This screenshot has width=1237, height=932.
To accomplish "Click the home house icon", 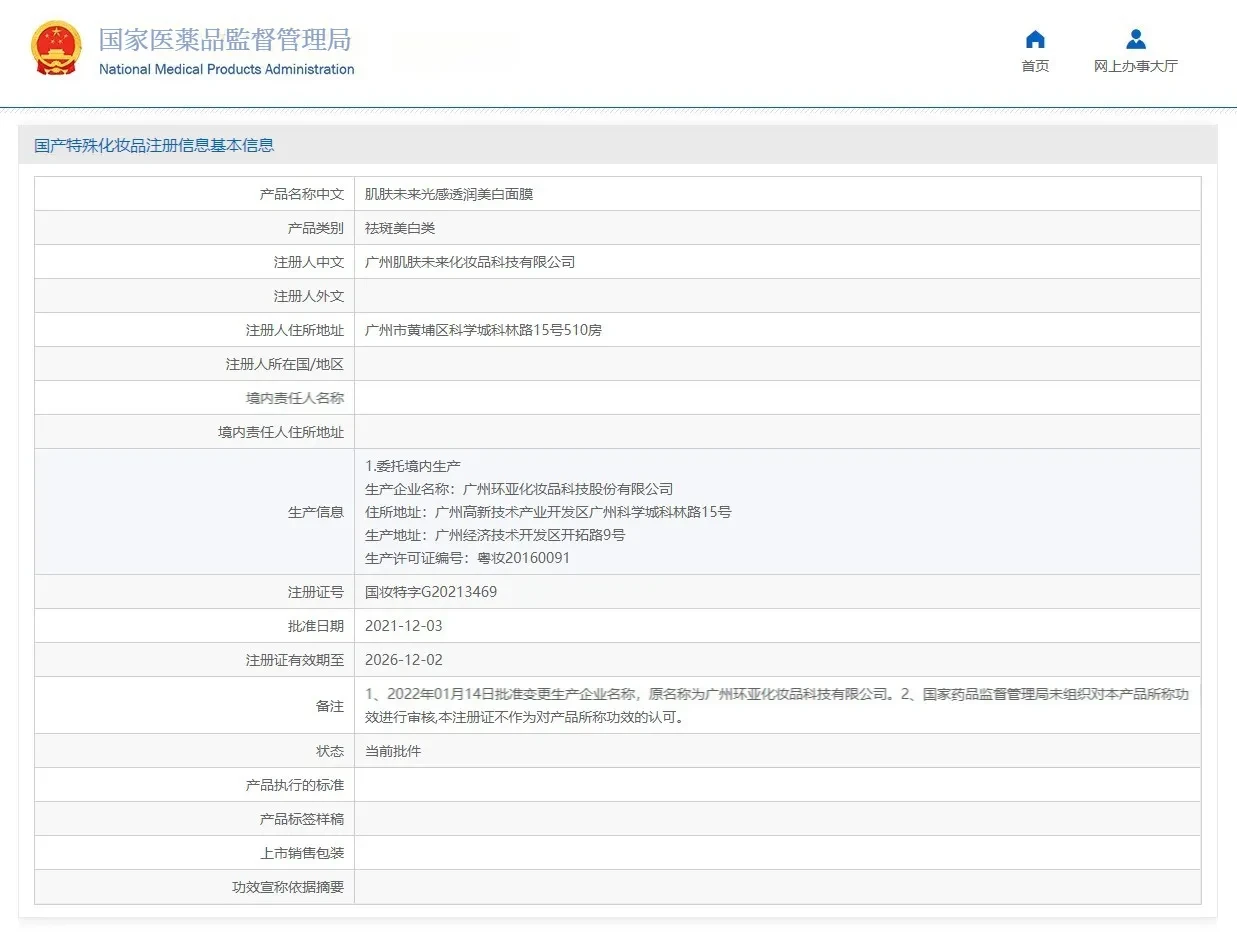I will click(1035, 40).
